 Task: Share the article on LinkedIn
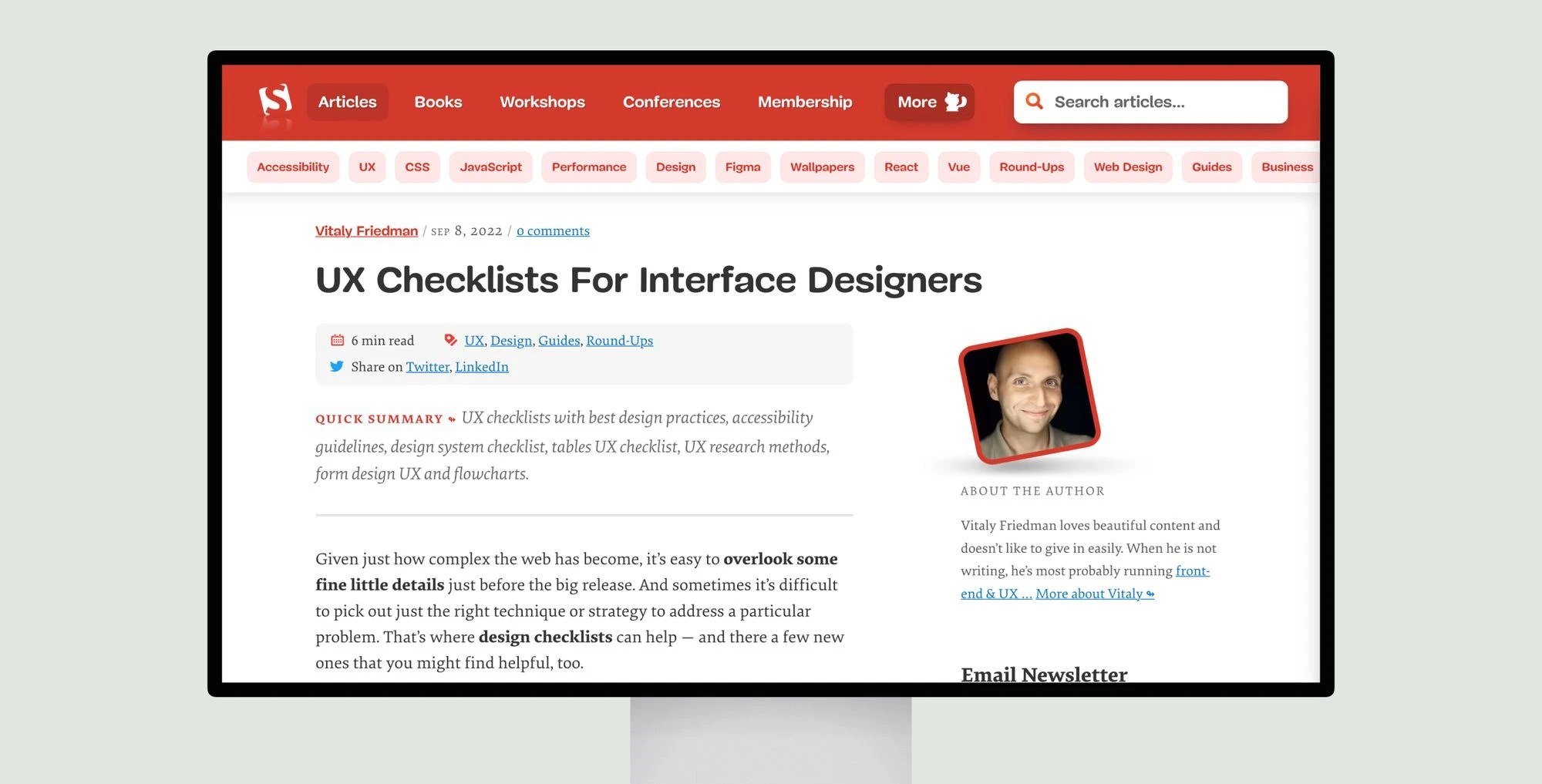481,366
